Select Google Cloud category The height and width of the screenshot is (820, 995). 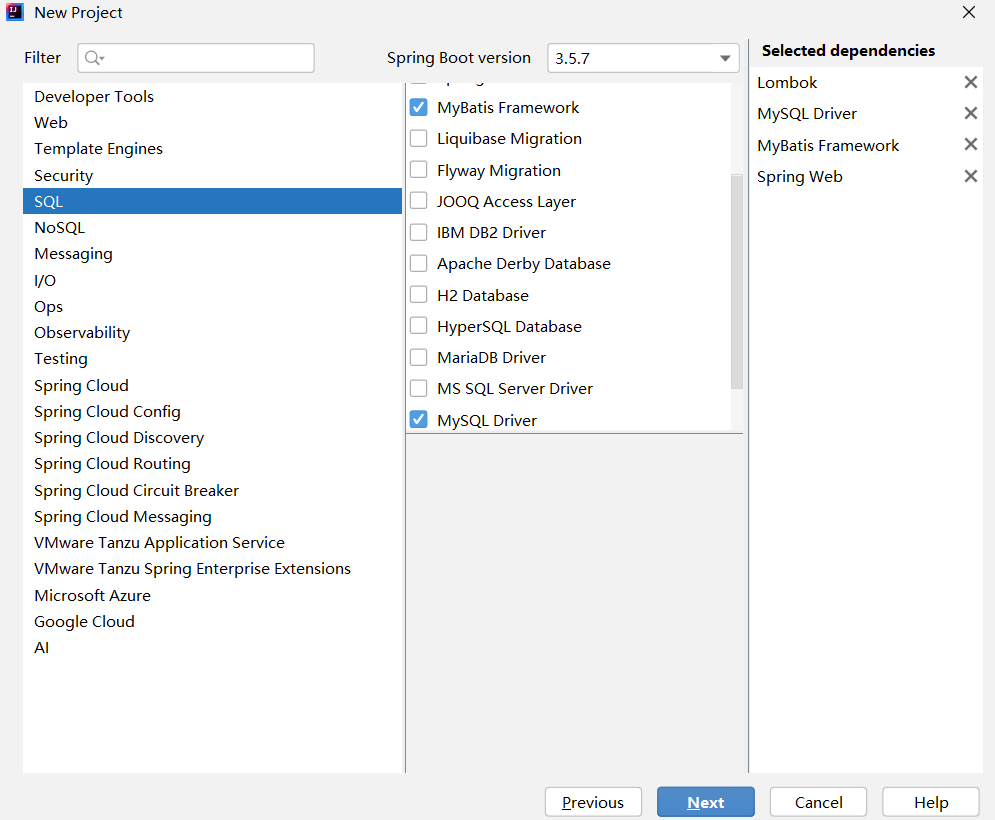click(212, 621)
